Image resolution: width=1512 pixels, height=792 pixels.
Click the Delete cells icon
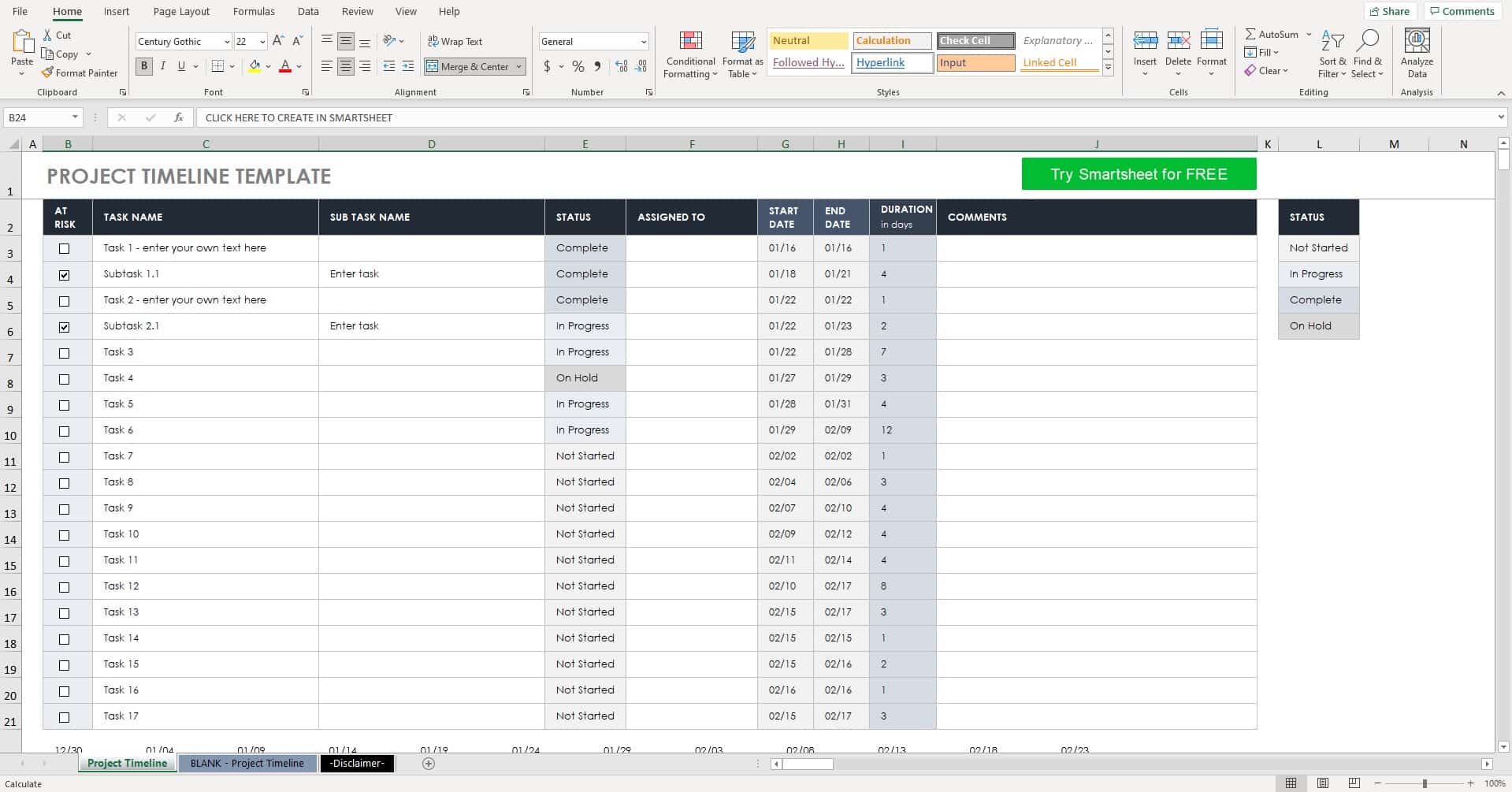pyautogui.click(x=1178, y=41)
